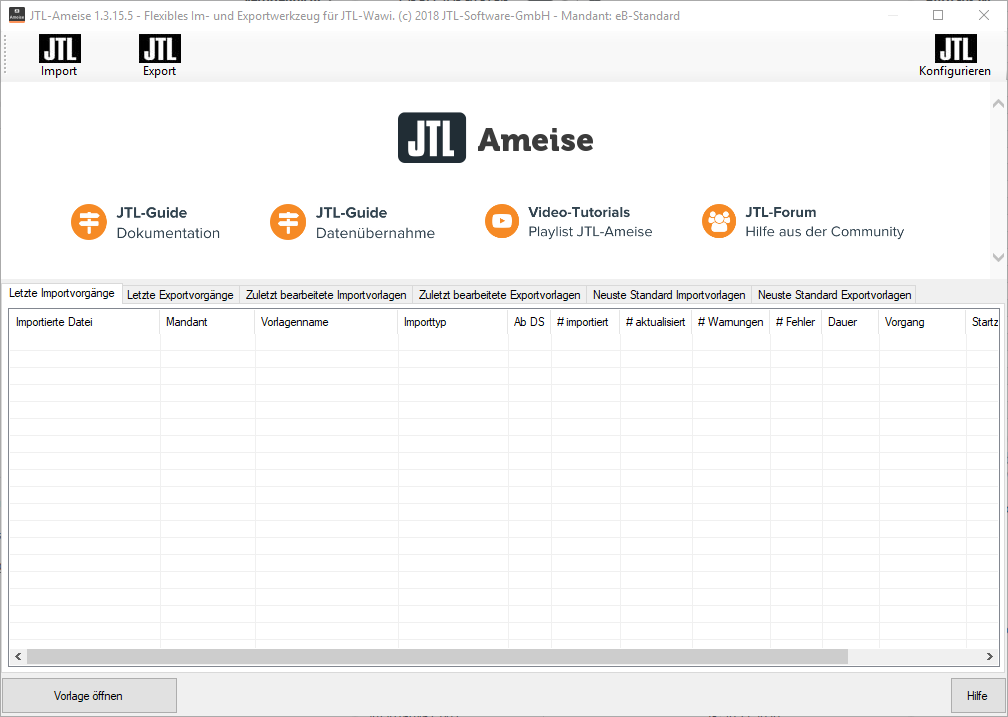This screenshot has width=1008, height=717.
Task: Click the Import toolbar icon
Action: point(59,49)
